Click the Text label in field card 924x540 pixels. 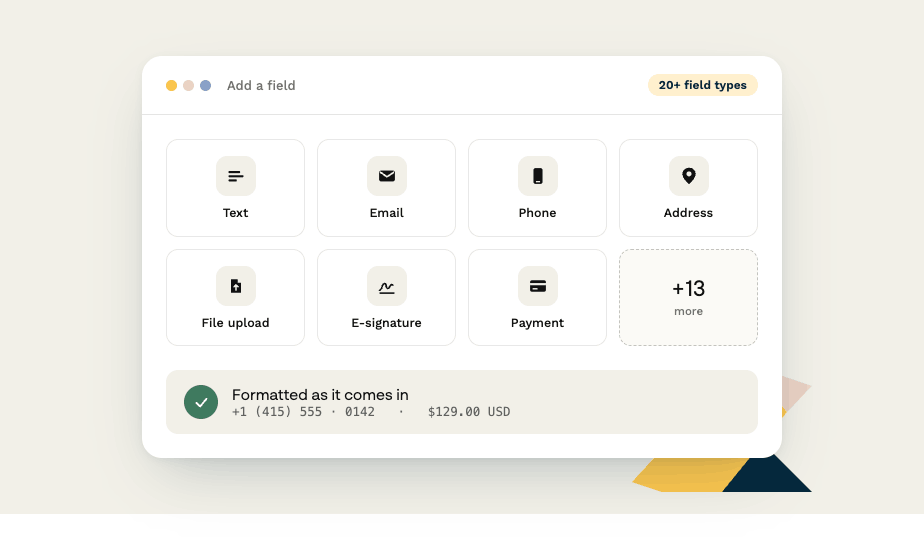coord(236,213)
